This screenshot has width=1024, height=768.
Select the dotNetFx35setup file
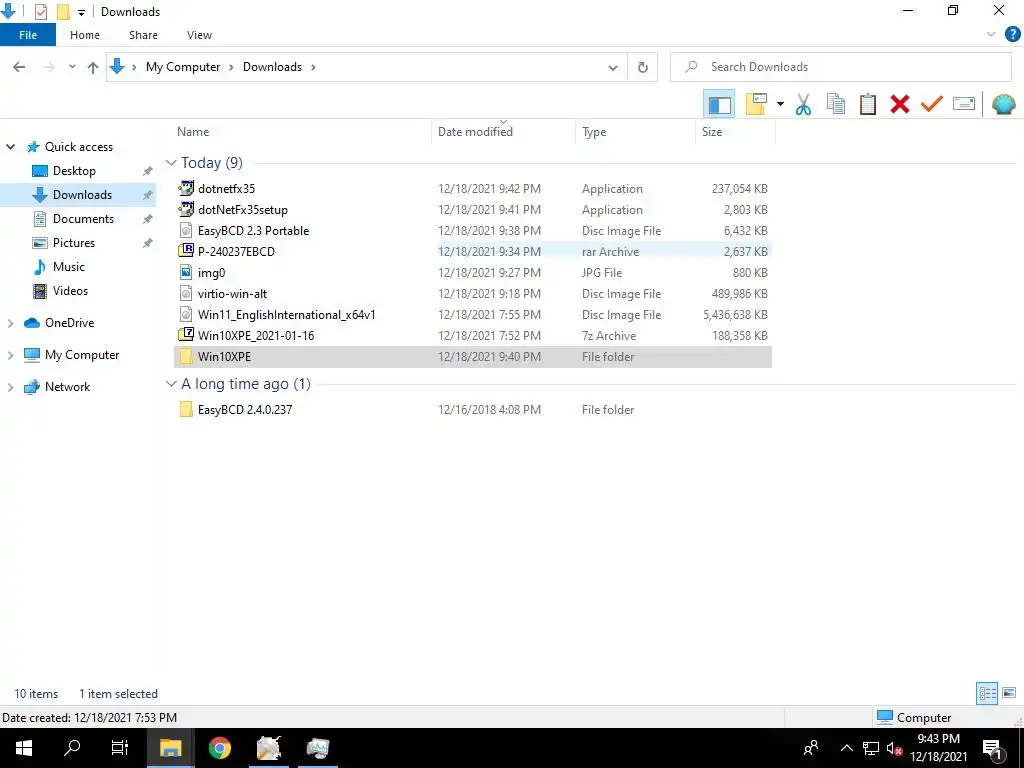(x=473, y=210)
